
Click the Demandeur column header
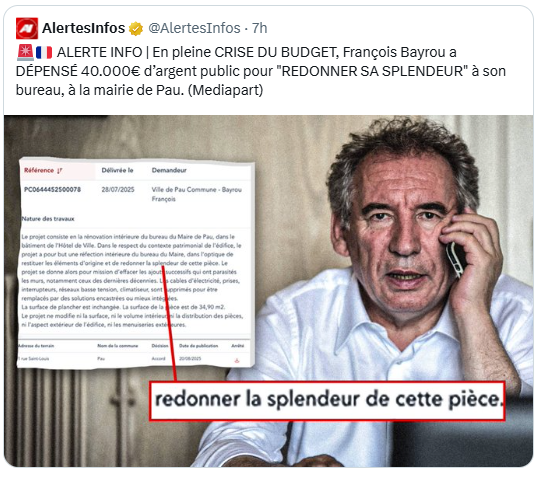169,170
